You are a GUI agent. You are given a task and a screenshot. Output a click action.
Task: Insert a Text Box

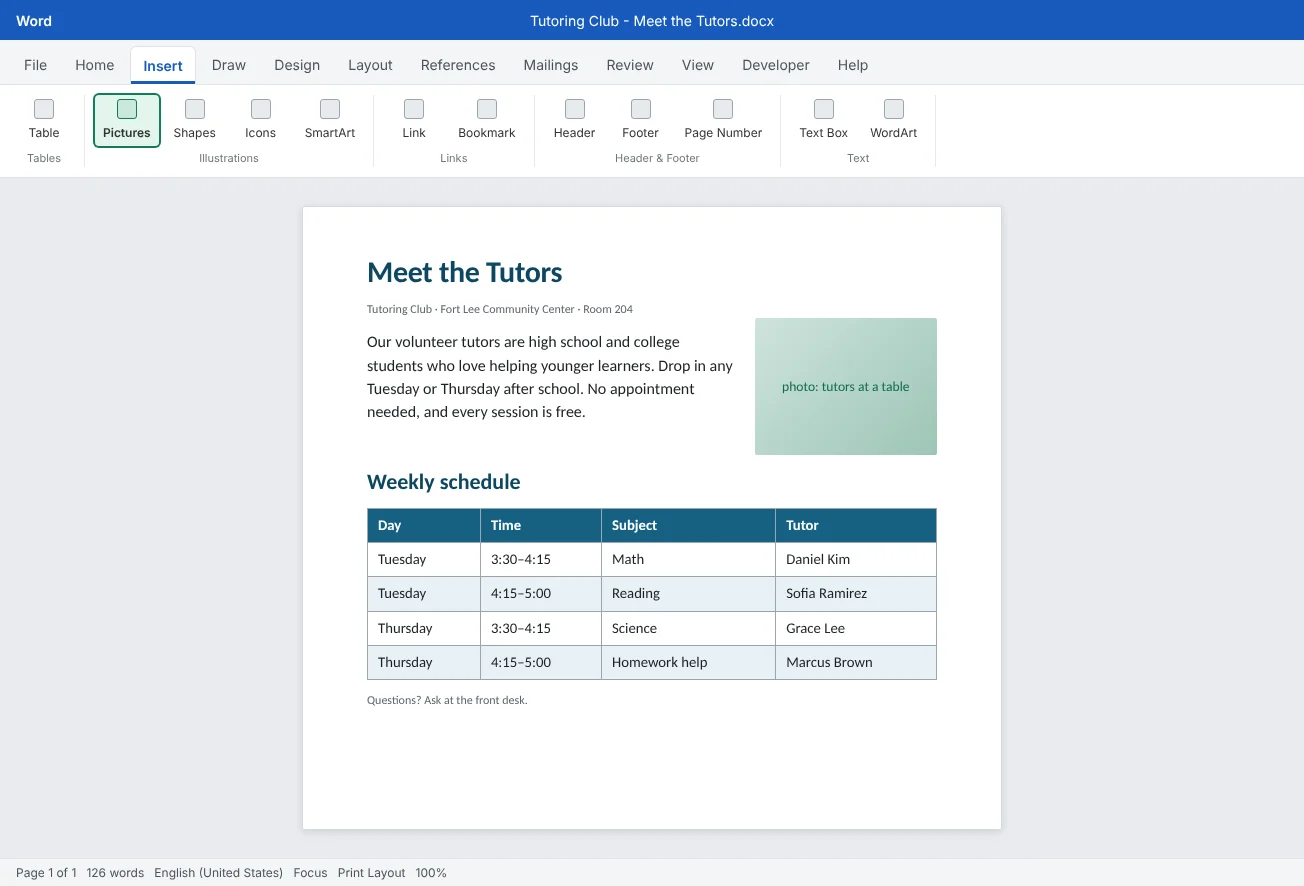tap(823, 120)
